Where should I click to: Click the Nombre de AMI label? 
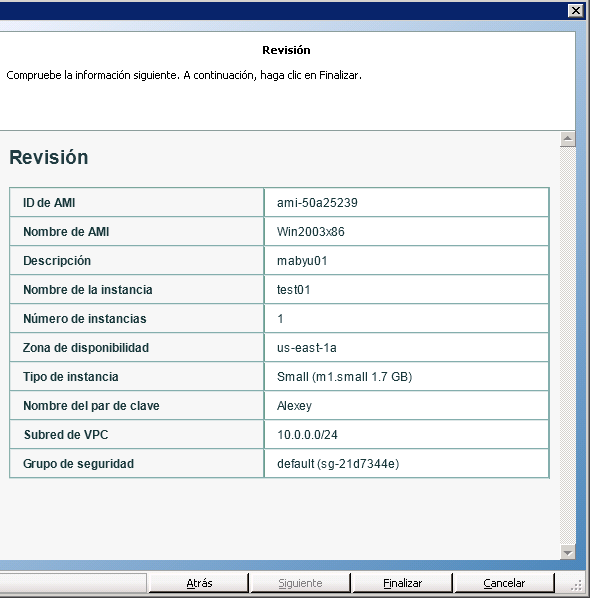click(66, 231)
